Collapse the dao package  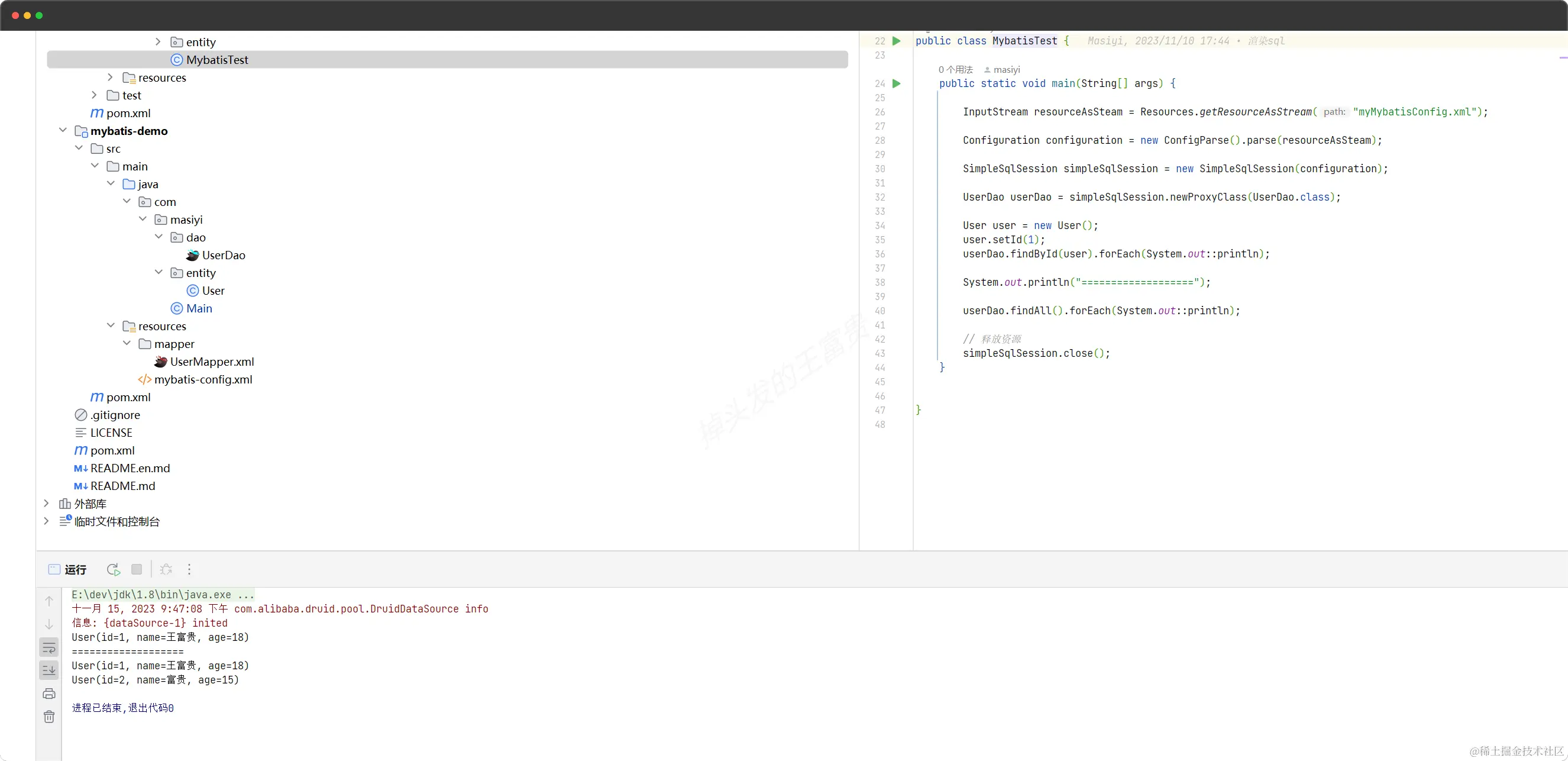tap(159, 237)
